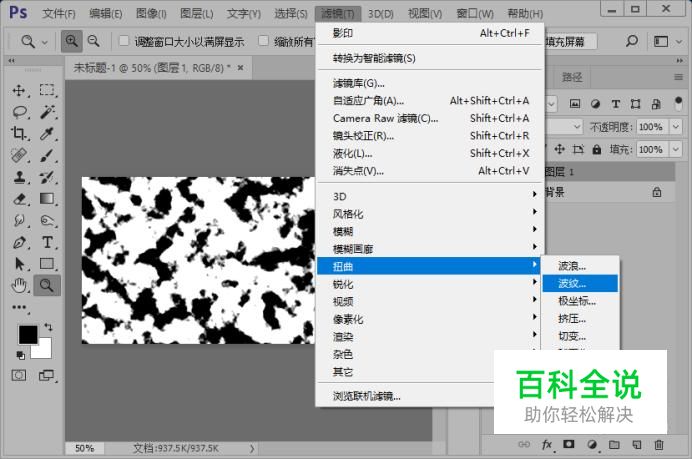692x459 pixels.
Task: Select the Rectangular Marquee tool
Action: tap(47, 90)
